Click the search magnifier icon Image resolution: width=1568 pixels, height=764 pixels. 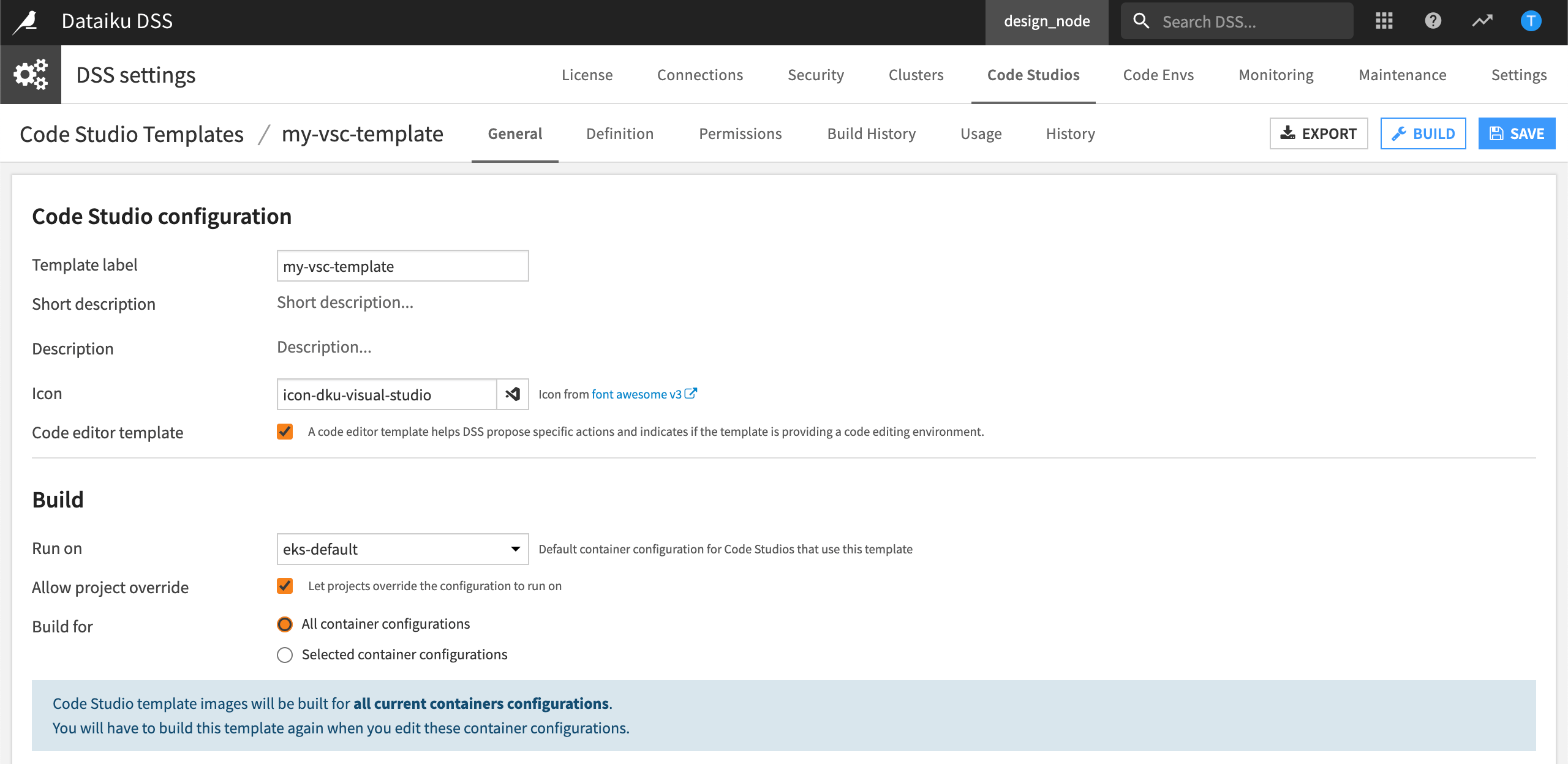1141,20
